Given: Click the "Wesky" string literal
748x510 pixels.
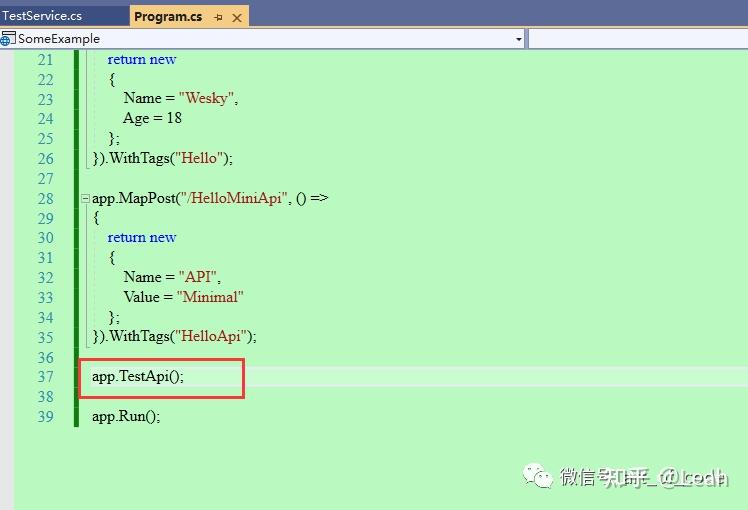Looking at the screenshot, I should pos(207,98).
